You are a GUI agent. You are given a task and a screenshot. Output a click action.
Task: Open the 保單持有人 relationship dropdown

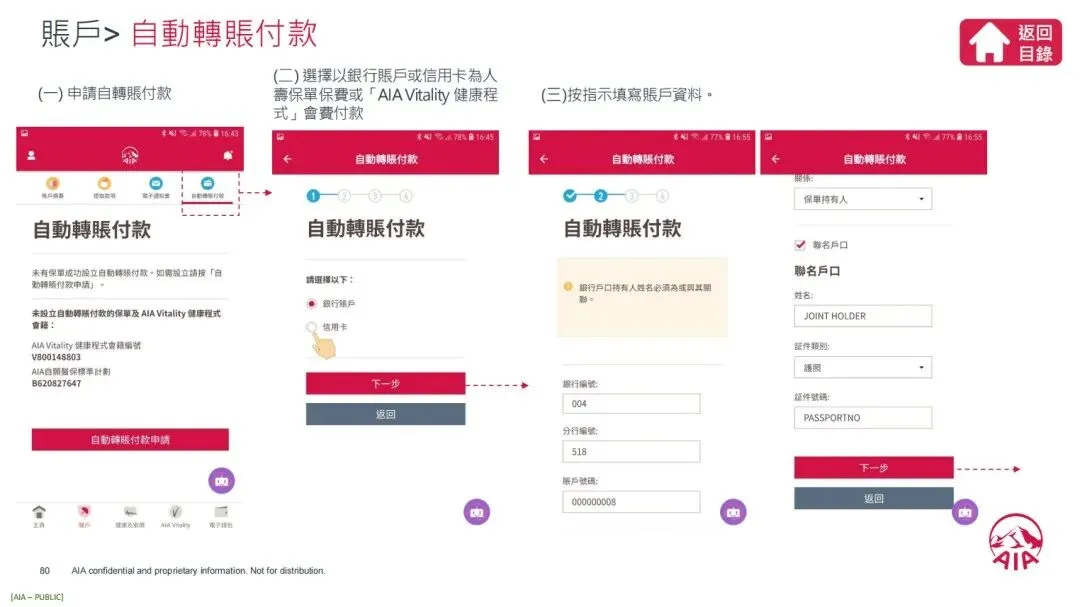pyautogui.click(x=863, y=199)
